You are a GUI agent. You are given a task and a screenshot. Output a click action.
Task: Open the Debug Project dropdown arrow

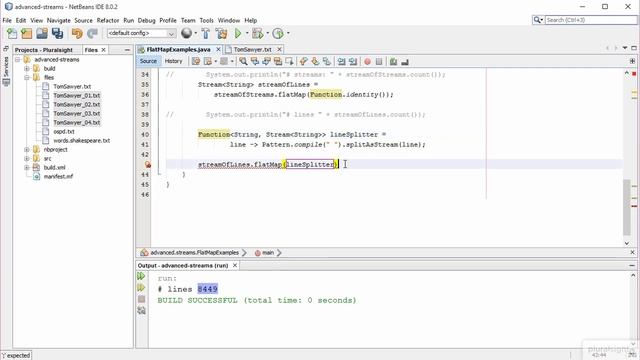pos(268,33)
